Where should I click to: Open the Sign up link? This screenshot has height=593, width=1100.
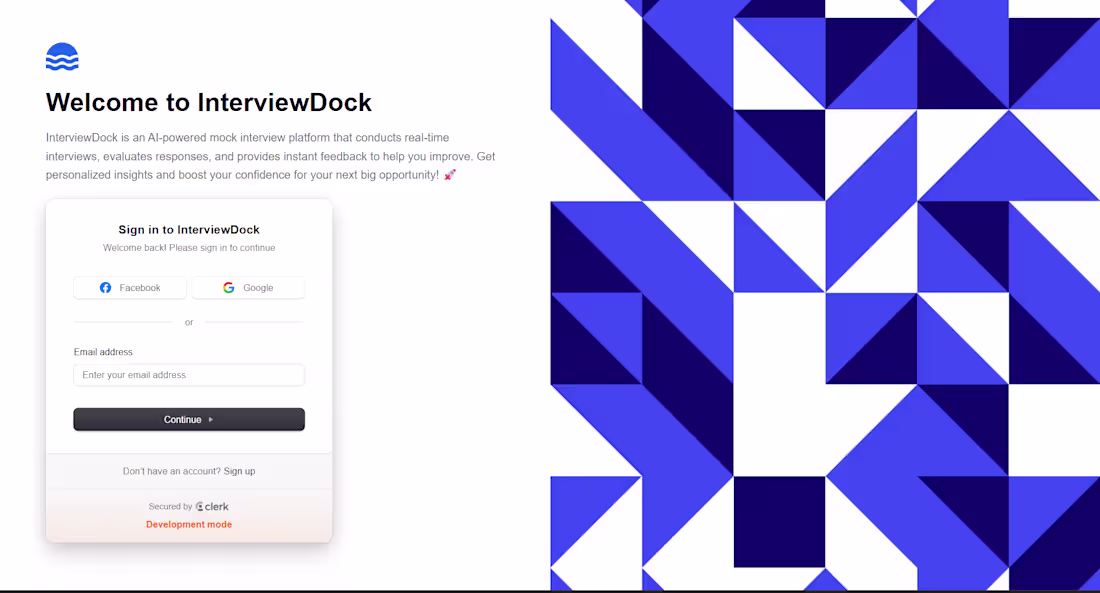pyautogui.click(x=239, y=472)
